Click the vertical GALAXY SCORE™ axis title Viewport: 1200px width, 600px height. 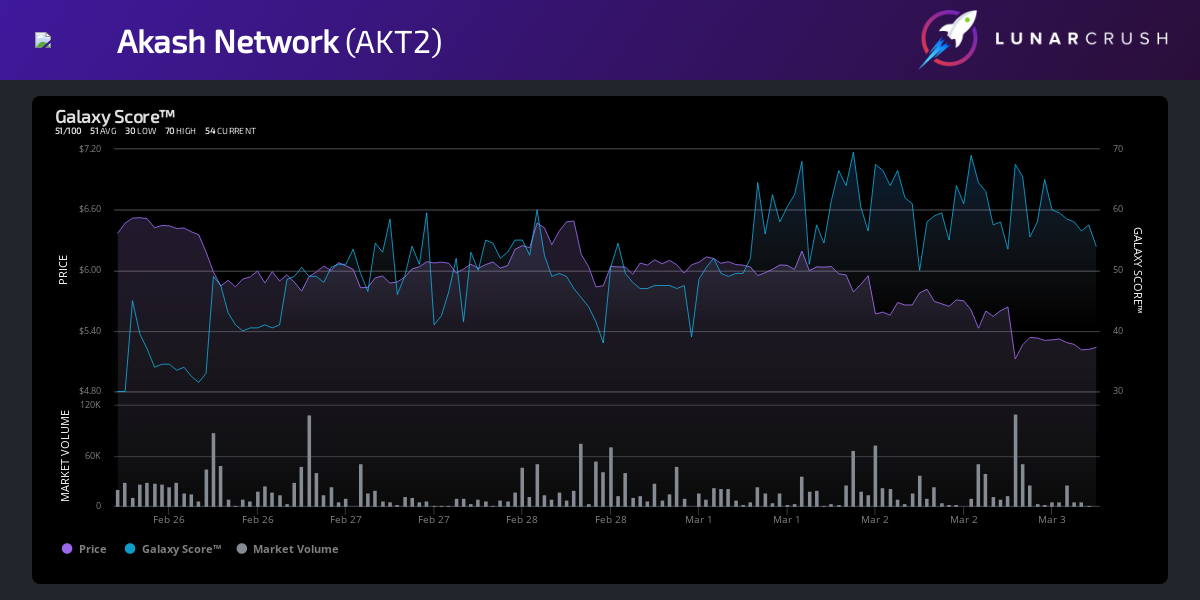click(1137, 270)
